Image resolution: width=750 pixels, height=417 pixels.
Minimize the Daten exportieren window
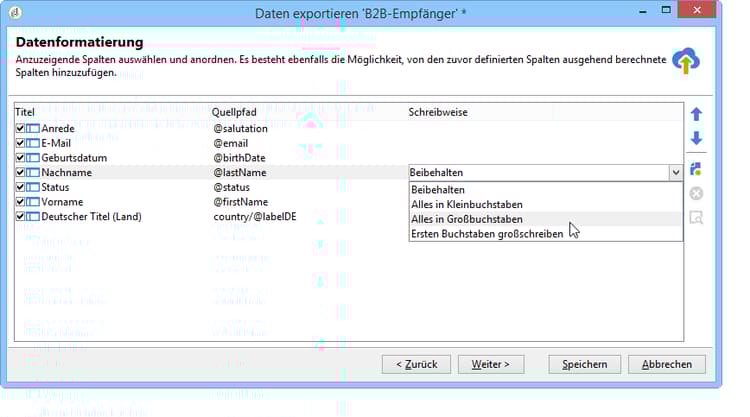coord(643,11)
